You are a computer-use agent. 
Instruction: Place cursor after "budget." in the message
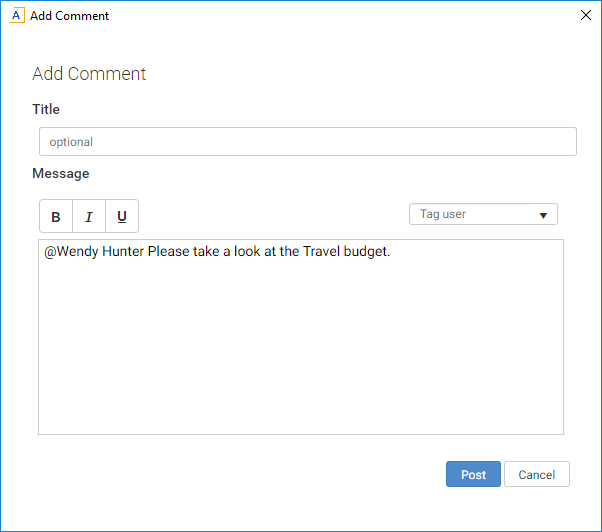click(x=391, y=251)
